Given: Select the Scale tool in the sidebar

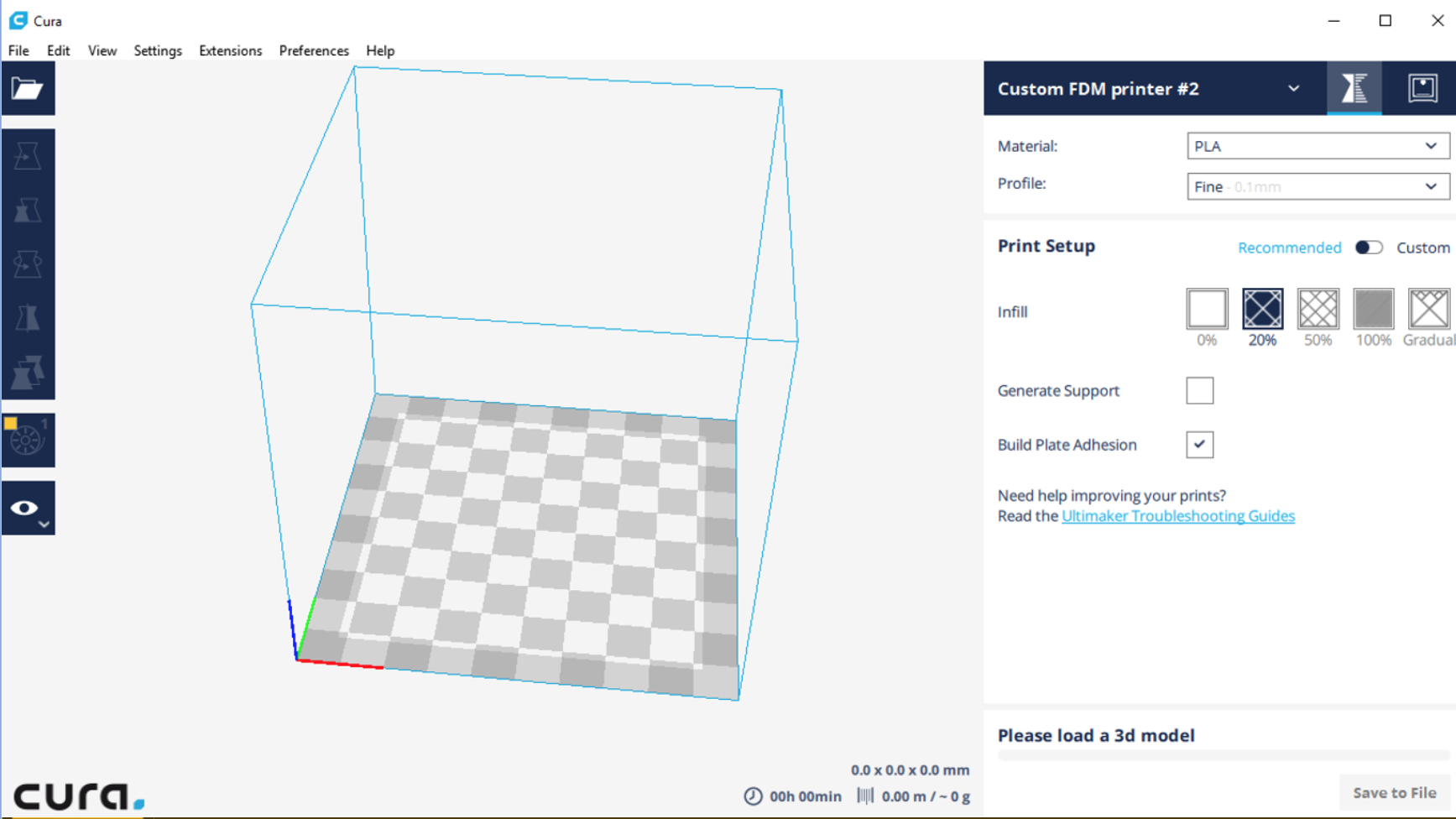Looking at the screenshot, I should tap(28, 210).
